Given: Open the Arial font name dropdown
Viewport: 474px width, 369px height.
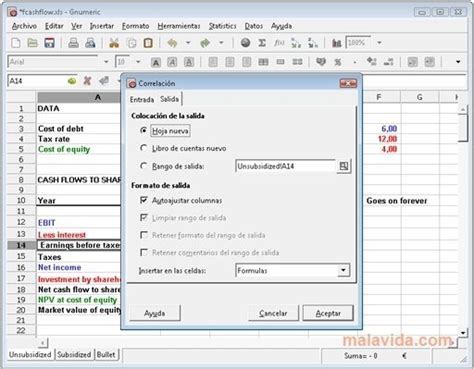Looking at the screenshot, I should [106, 62].
